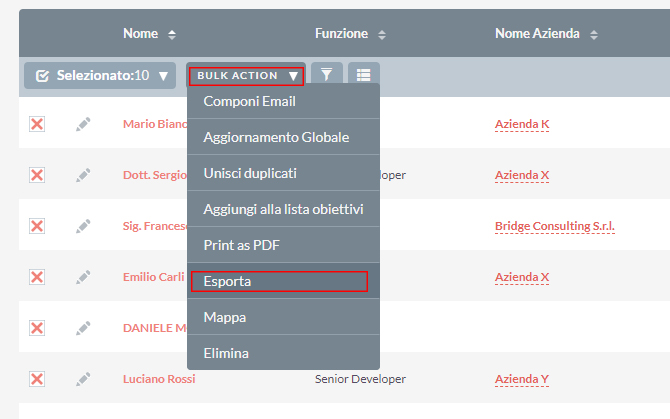The width and height of the screenshot is (670, 419).
Task: Click the edit pencil for Luciano Rossi
Action: (x=83, y=379)
